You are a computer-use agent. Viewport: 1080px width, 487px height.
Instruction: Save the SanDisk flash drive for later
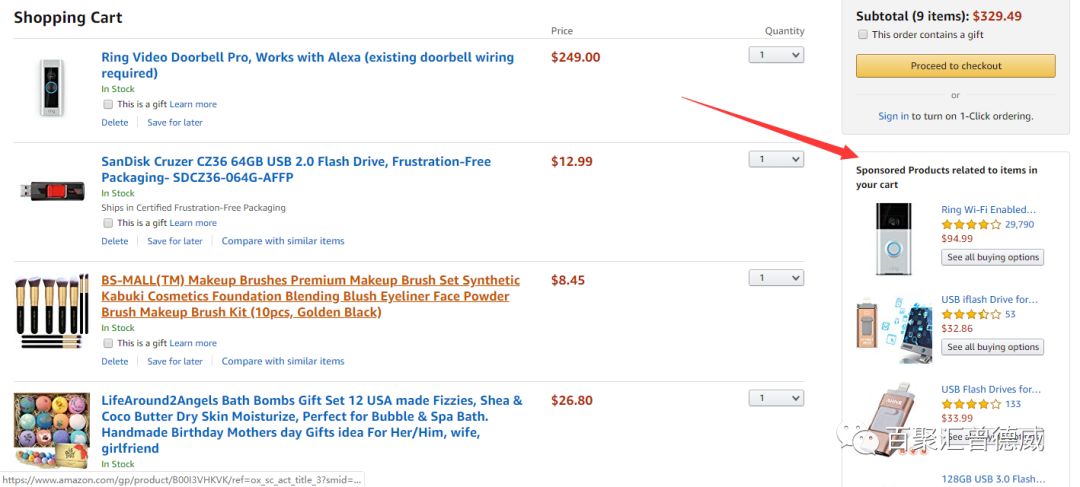[175, 241]
